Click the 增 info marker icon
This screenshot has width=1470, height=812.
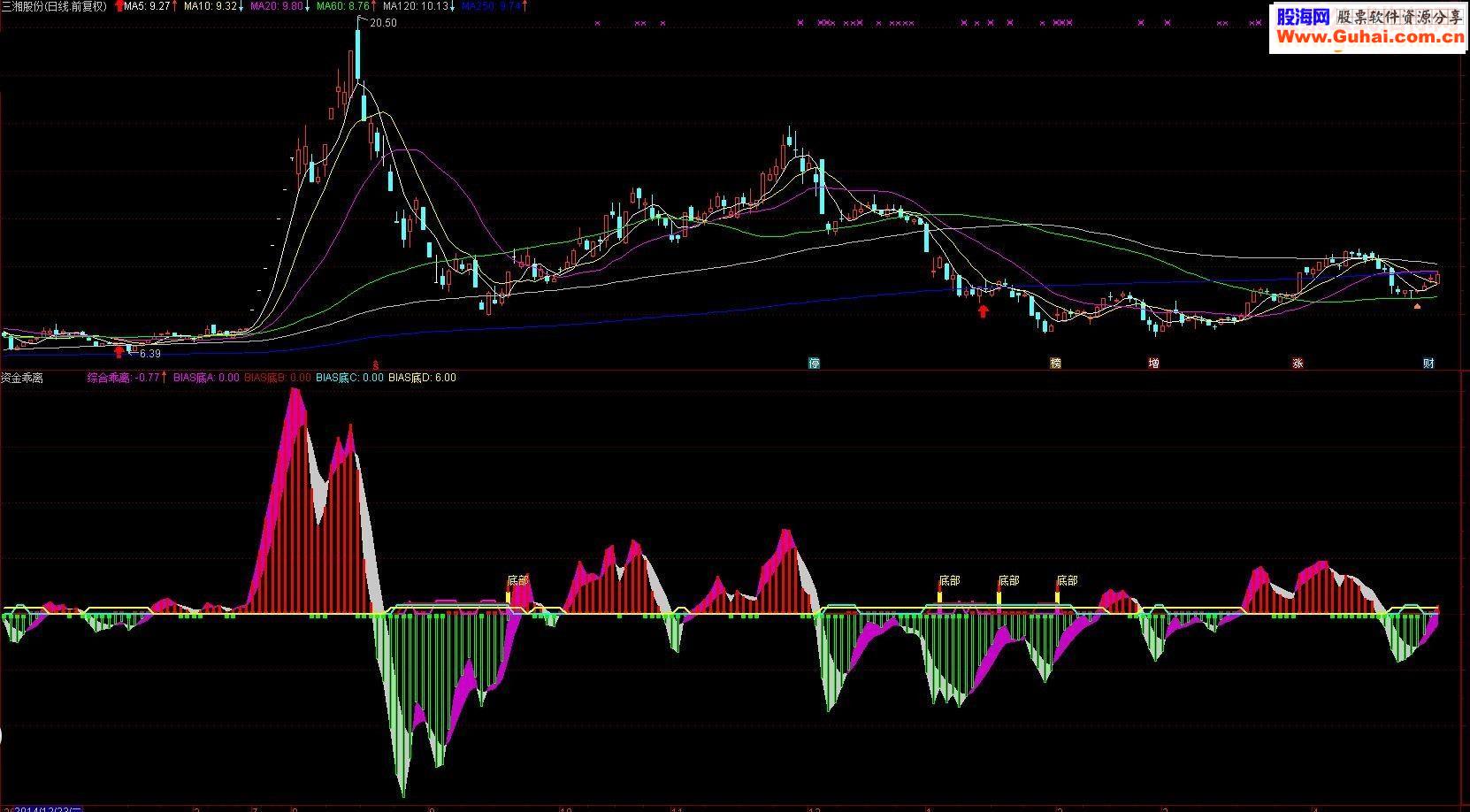[x=1153, y=363]
